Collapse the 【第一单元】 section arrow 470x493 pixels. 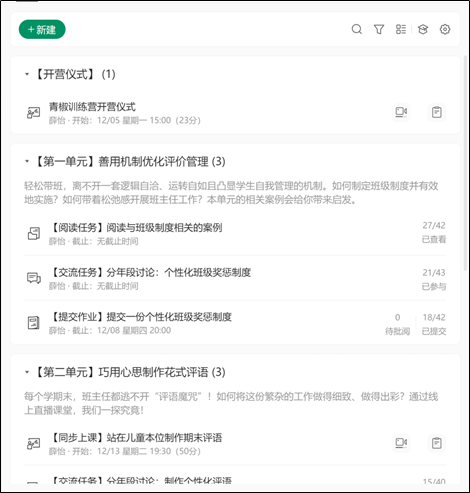(27, 161)
